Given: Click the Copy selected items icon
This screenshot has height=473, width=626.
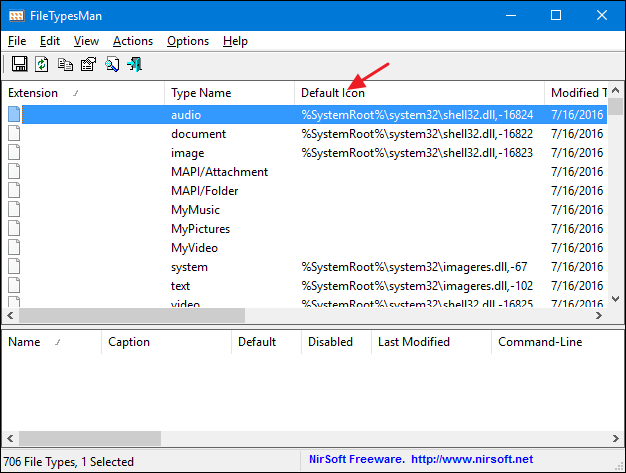Looking at the screenshot, I should [65, 65].
